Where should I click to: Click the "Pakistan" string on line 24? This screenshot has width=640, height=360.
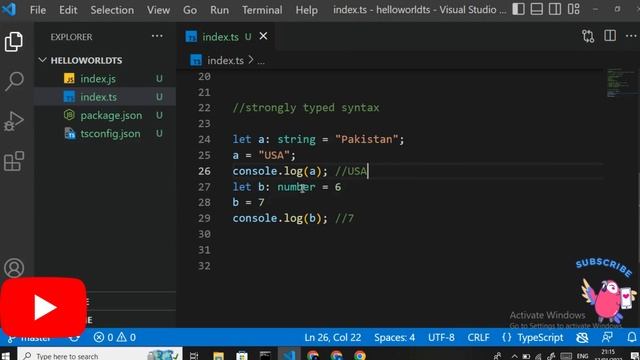coord(366,139)
